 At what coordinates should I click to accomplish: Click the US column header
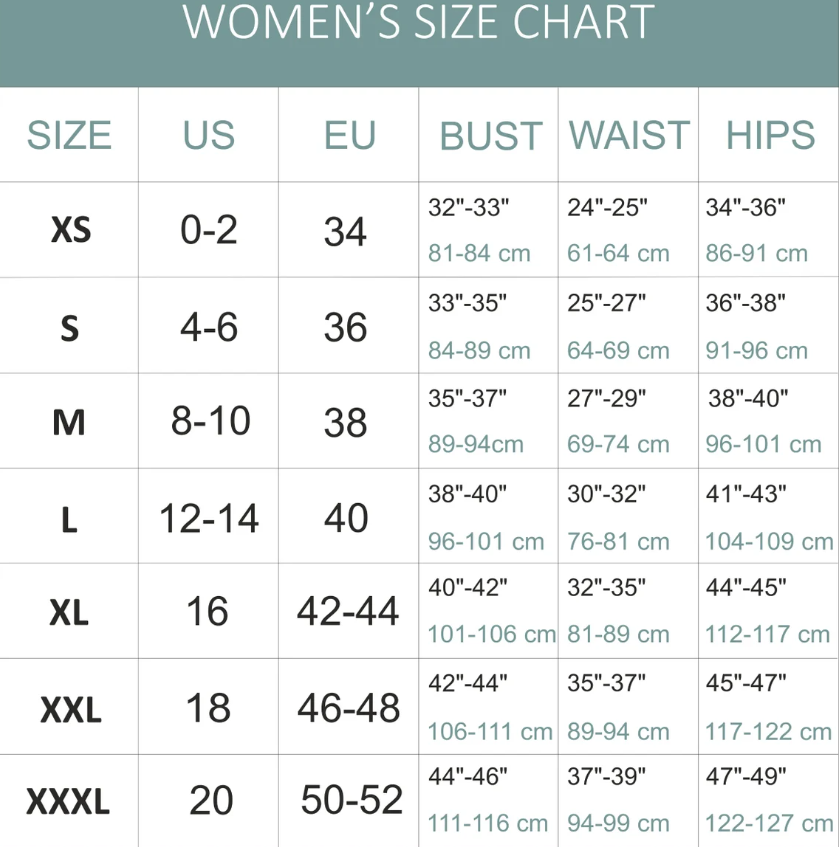[x=208, y=135]
